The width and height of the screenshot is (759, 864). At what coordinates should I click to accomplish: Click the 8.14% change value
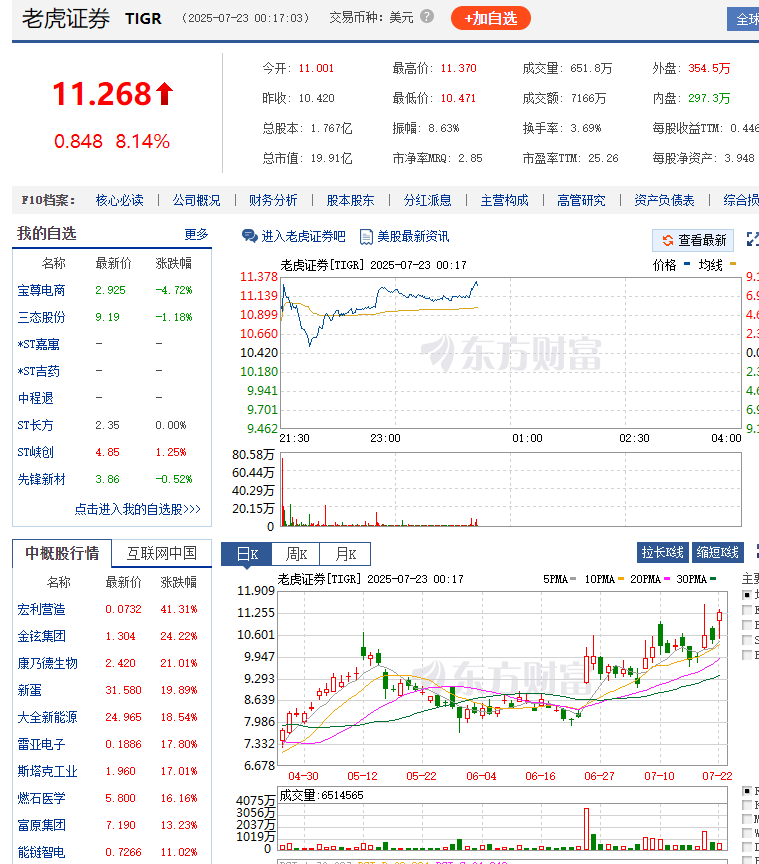tap(143, 142)
